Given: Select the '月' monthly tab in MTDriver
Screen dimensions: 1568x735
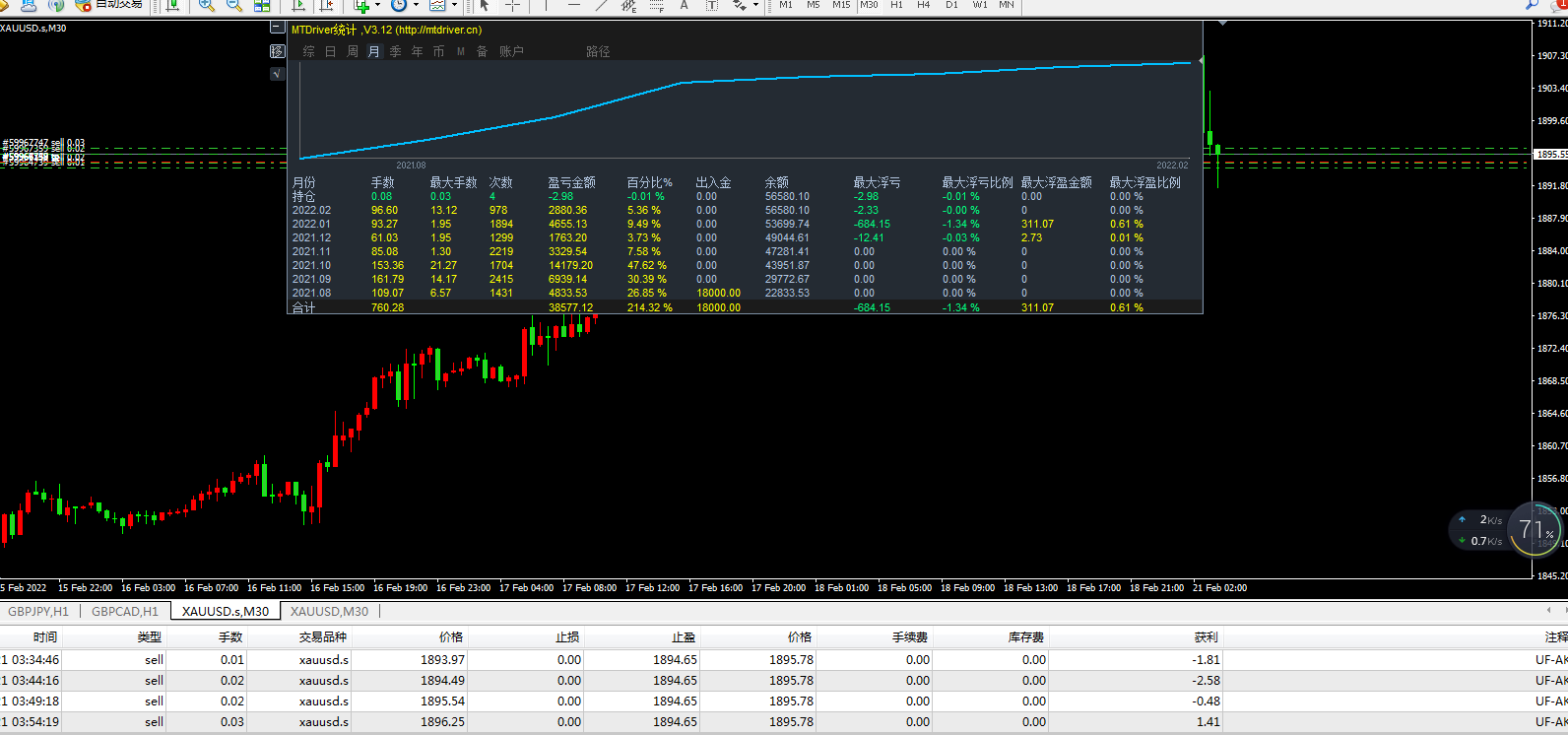Looking at the screenshot, I should tap(374, 51).
